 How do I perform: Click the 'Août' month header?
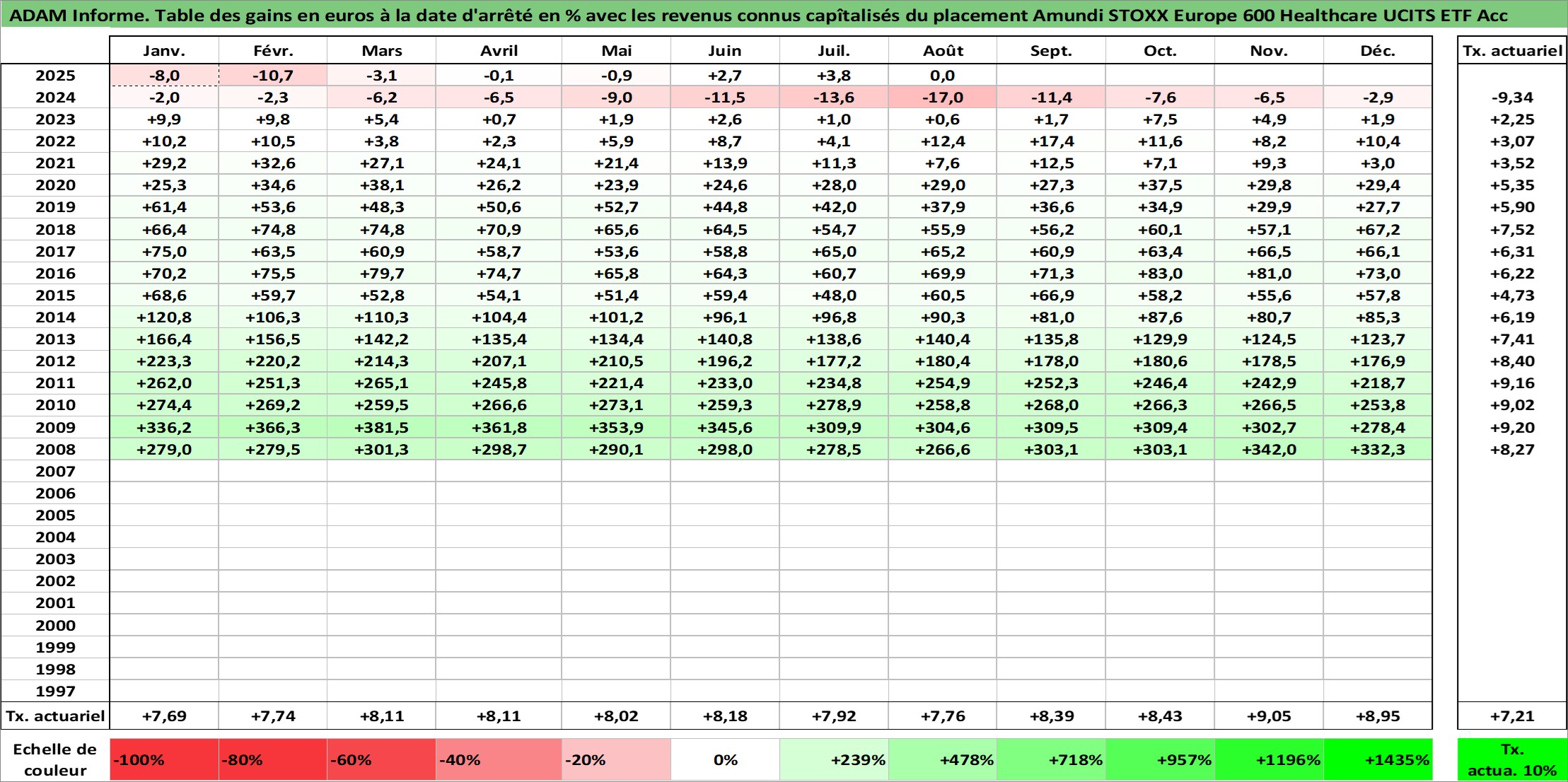click(943, 51)
